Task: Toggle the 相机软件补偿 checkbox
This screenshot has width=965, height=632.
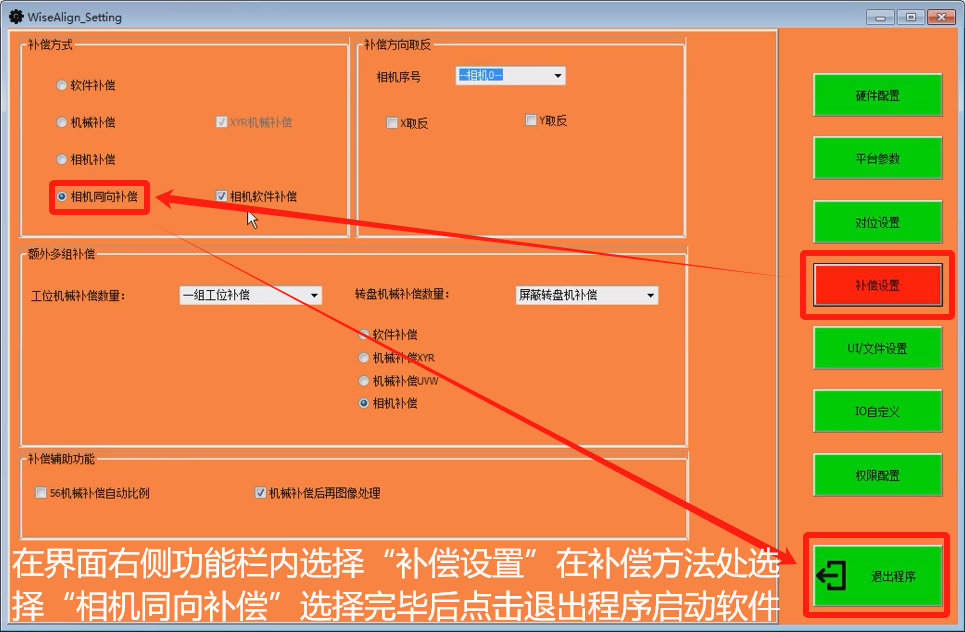Action: pos(222,197)
